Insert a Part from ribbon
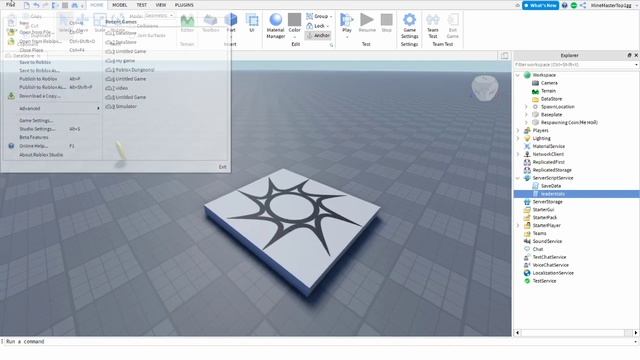The height and width of the screenshot is (360, 640). (x=231, y=23)
